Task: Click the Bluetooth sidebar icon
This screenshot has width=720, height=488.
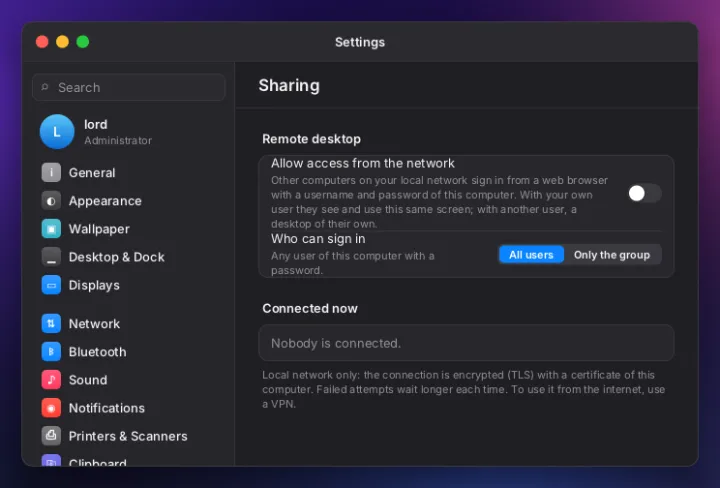Action: point(51,352)
